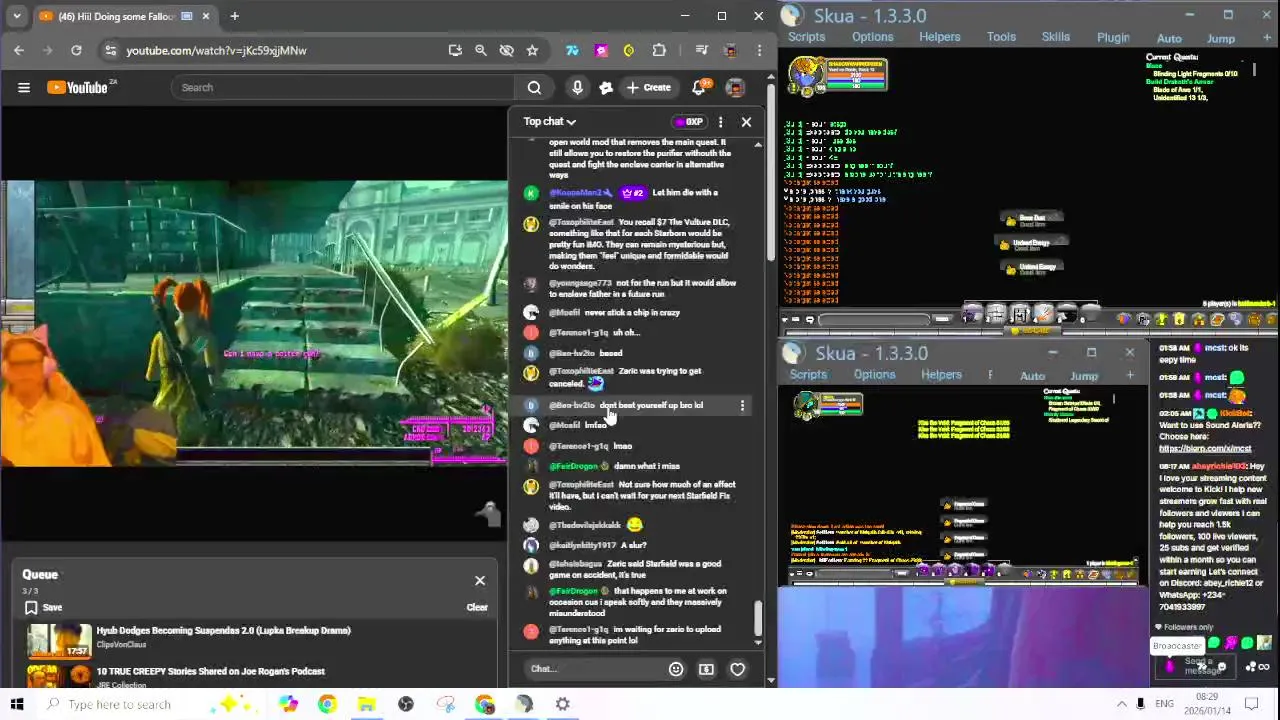Open a new Chrome tab
Image resolution: width=1280 pixels, height=720 pixels.
(x=234, y=16)
